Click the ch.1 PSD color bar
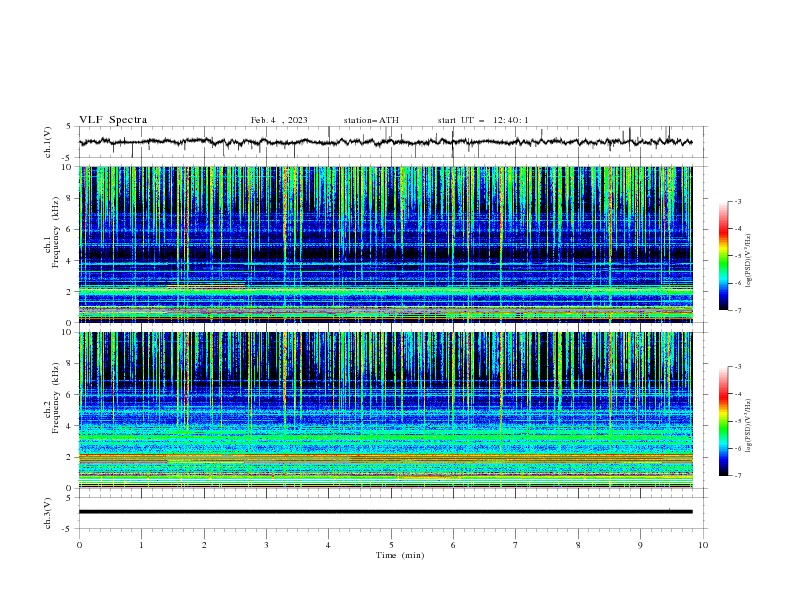 point(723,256)
